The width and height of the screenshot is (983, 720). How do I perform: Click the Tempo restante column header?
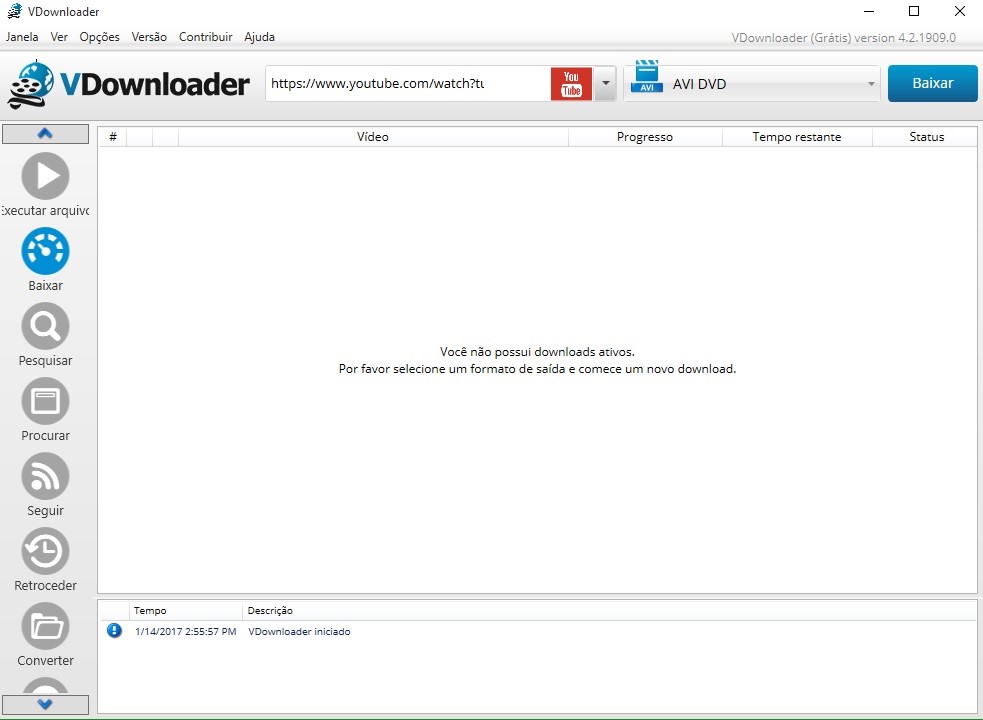[x=797, y=137]
